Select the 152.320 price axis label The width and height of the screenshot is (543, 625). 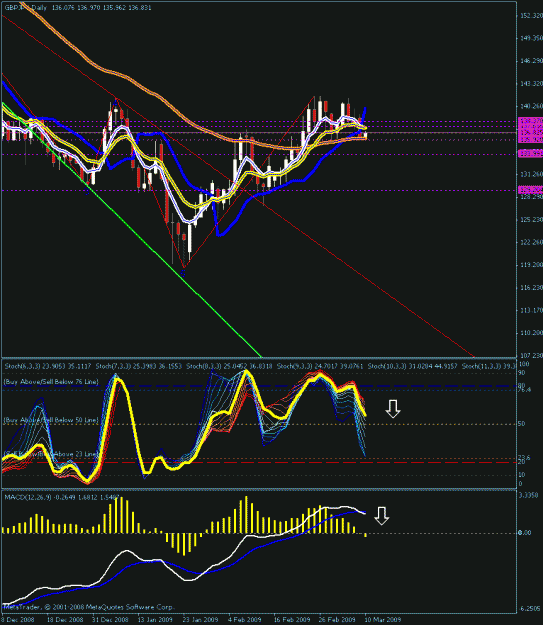click(531, 16)
